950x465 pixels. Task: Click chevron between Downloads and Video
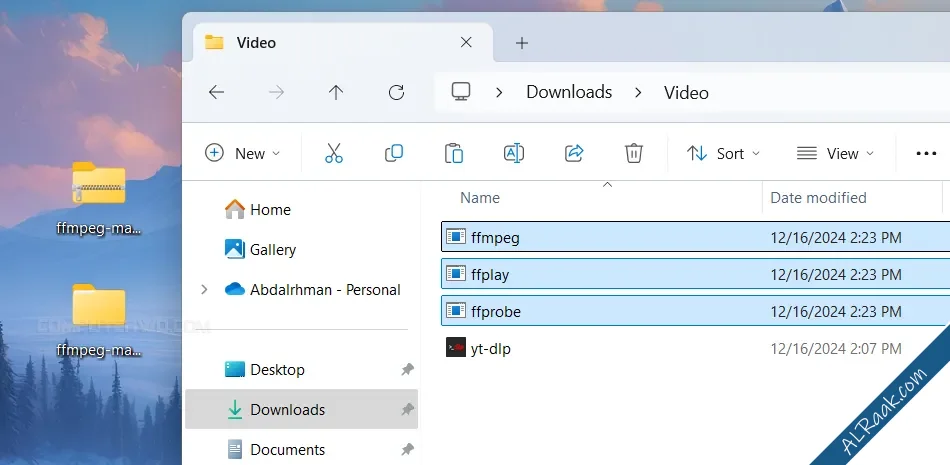(638, 93)
